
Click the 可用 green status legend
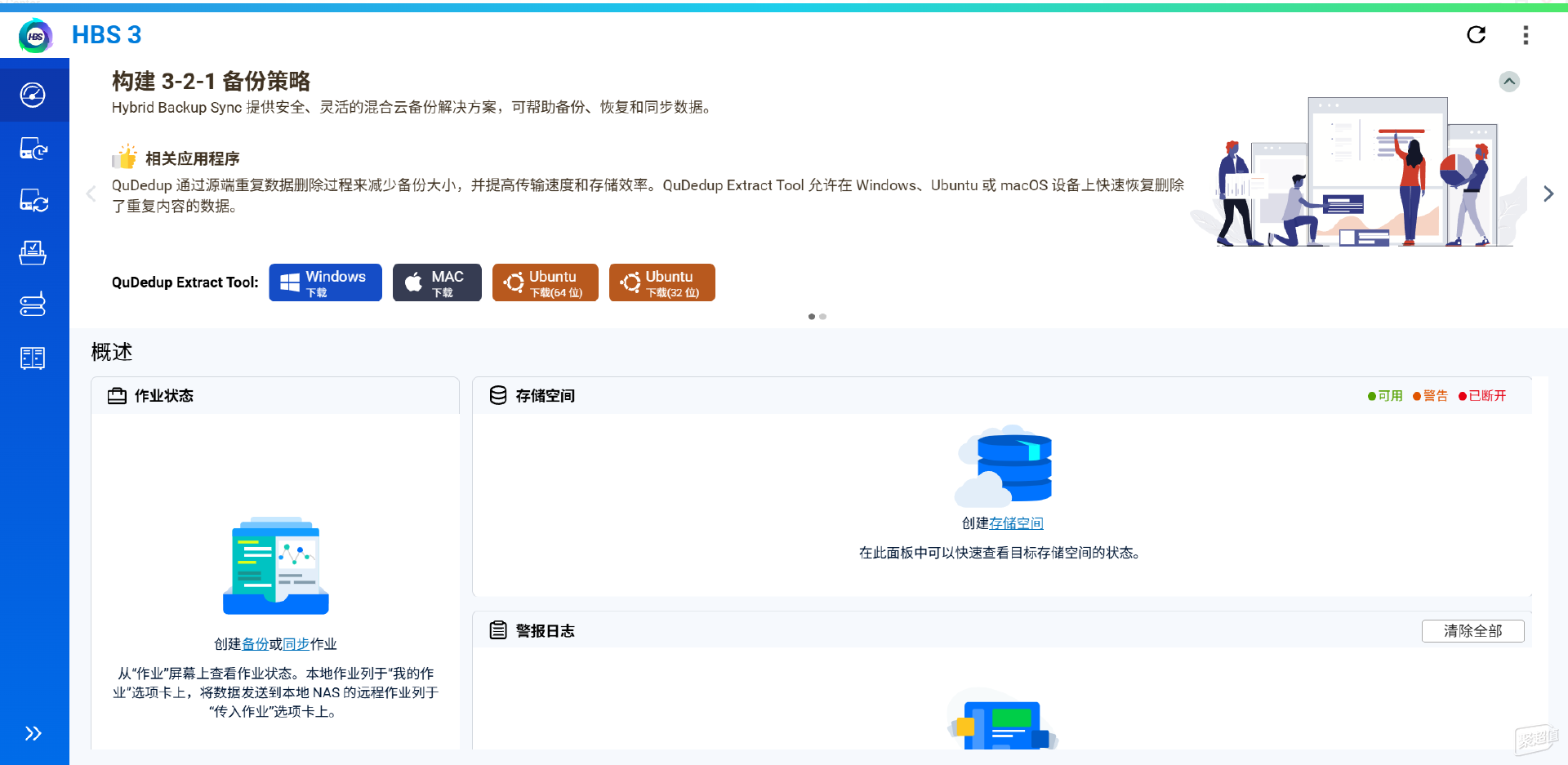point(1385,396)
